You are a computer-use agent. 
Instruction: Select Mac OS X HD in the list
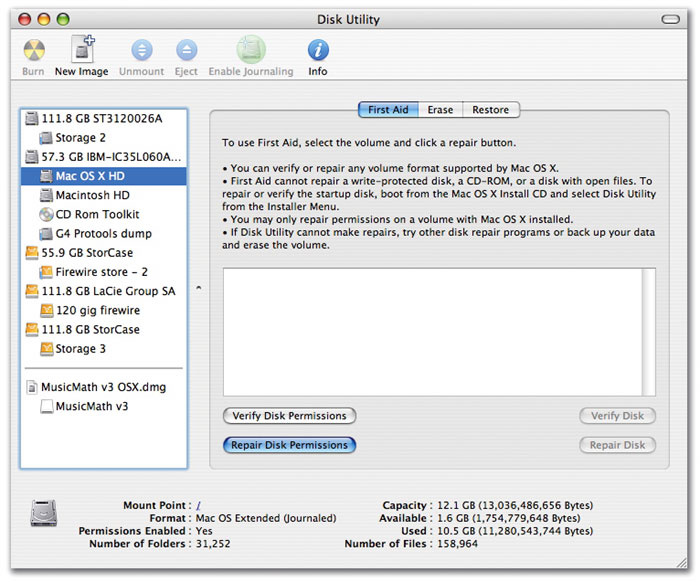pos(90,176)
